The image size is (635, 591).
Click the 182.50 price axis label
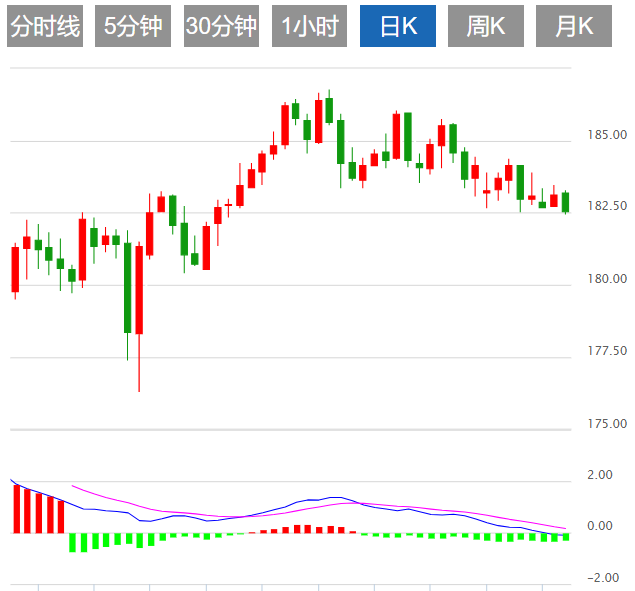coord(607,206)
